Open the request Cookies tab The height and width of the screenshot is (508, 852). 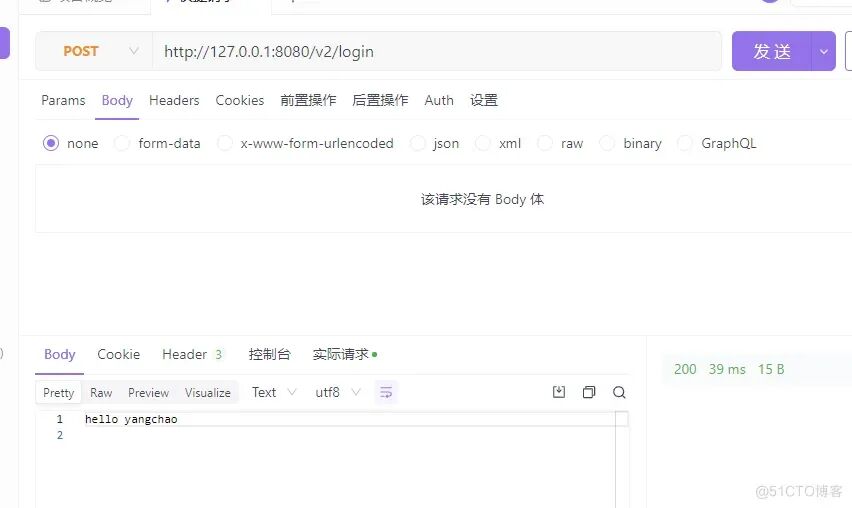pos(240,101)
